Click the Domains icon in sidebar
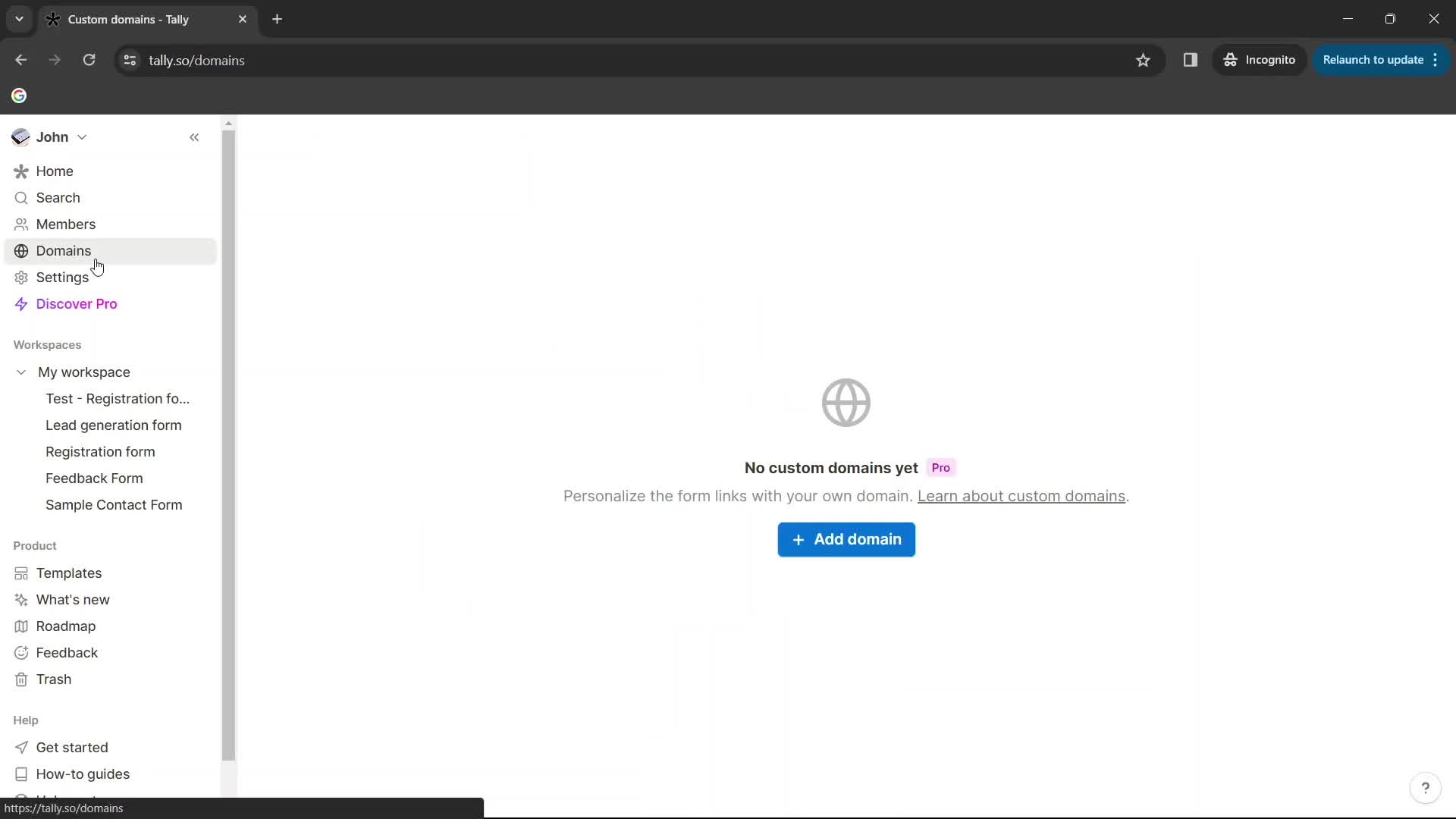 tap(21, 251)
